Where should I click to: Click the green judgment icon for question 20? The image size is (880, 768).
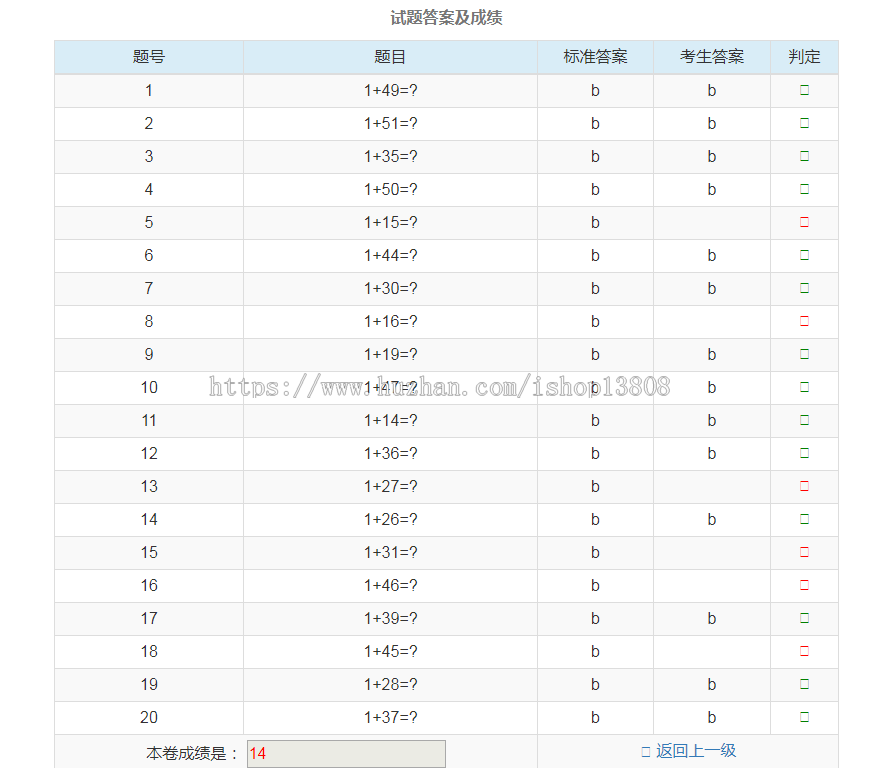point(803,717)
